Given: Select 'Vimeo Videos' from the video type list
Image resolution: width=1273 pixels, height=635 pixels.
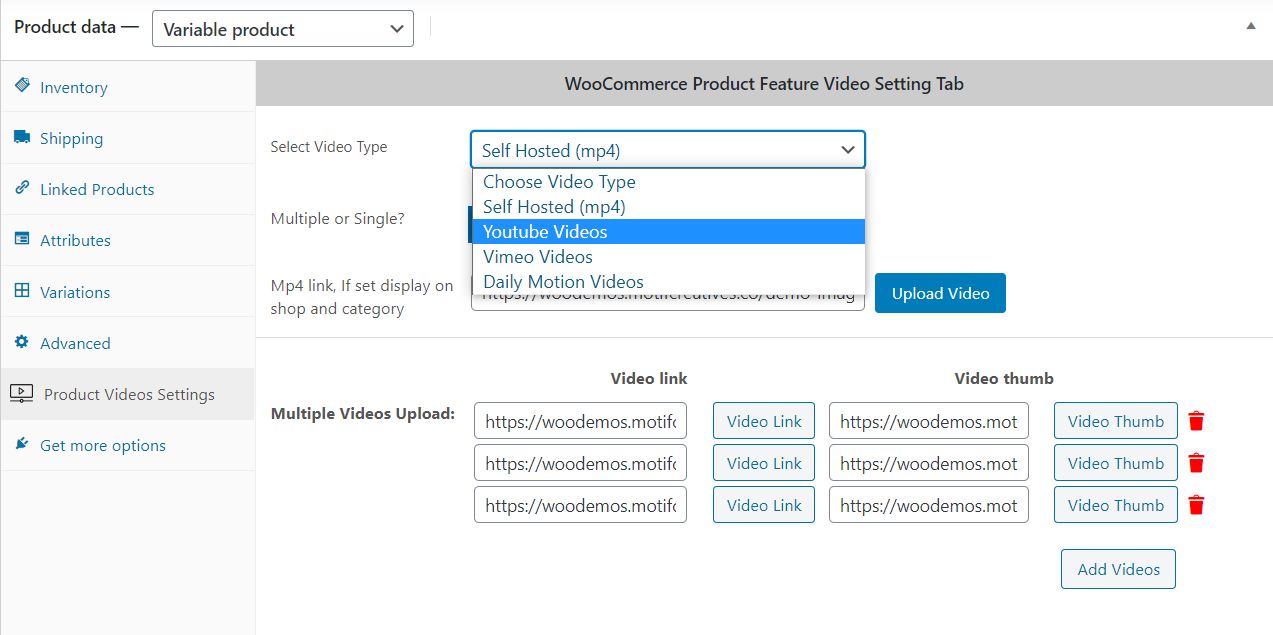Looking at the screenshot, I should 537,256.
